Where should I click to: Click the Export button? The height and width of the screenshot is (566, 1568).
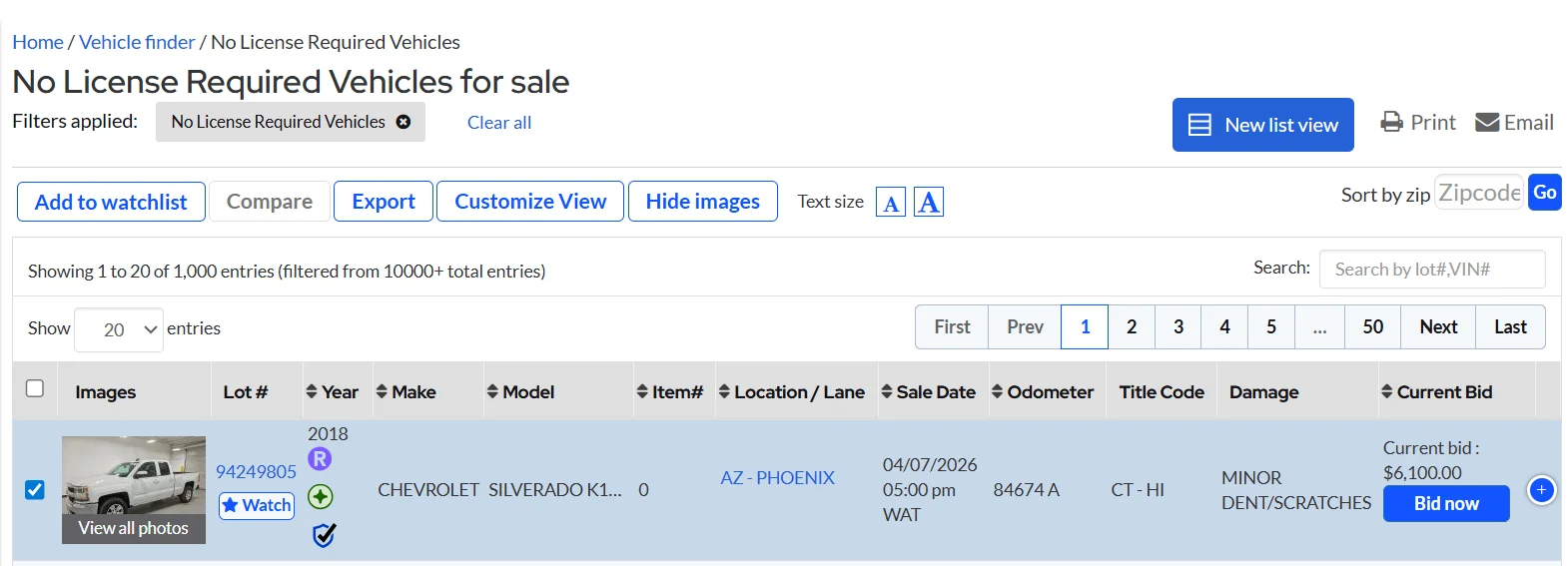tap(384, 202)
